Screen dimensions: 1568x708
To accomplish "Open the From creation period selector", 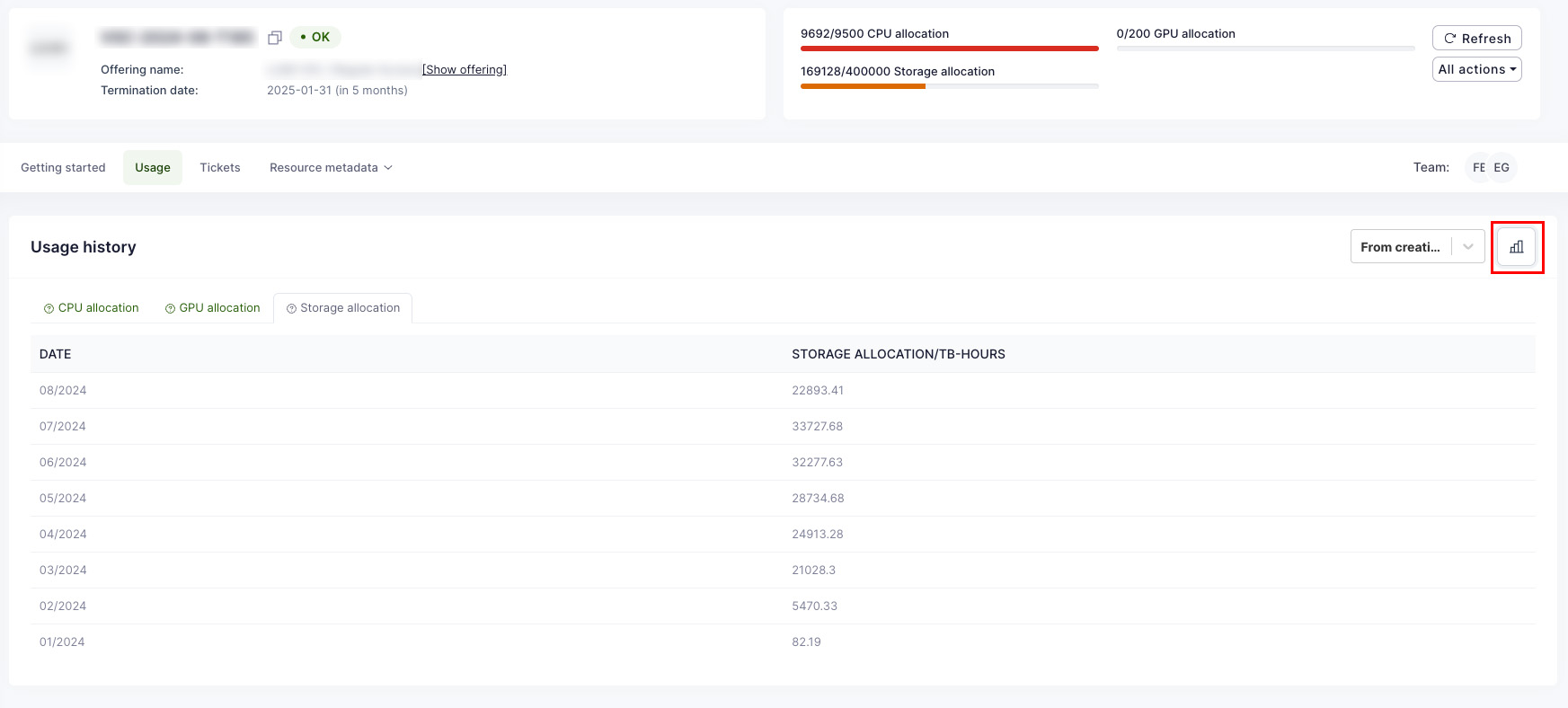I will [1417, 247].
